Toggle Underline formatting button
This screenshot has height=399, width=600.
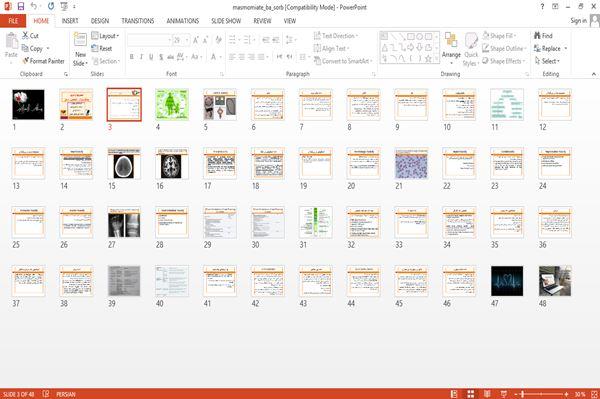[151, 57]
